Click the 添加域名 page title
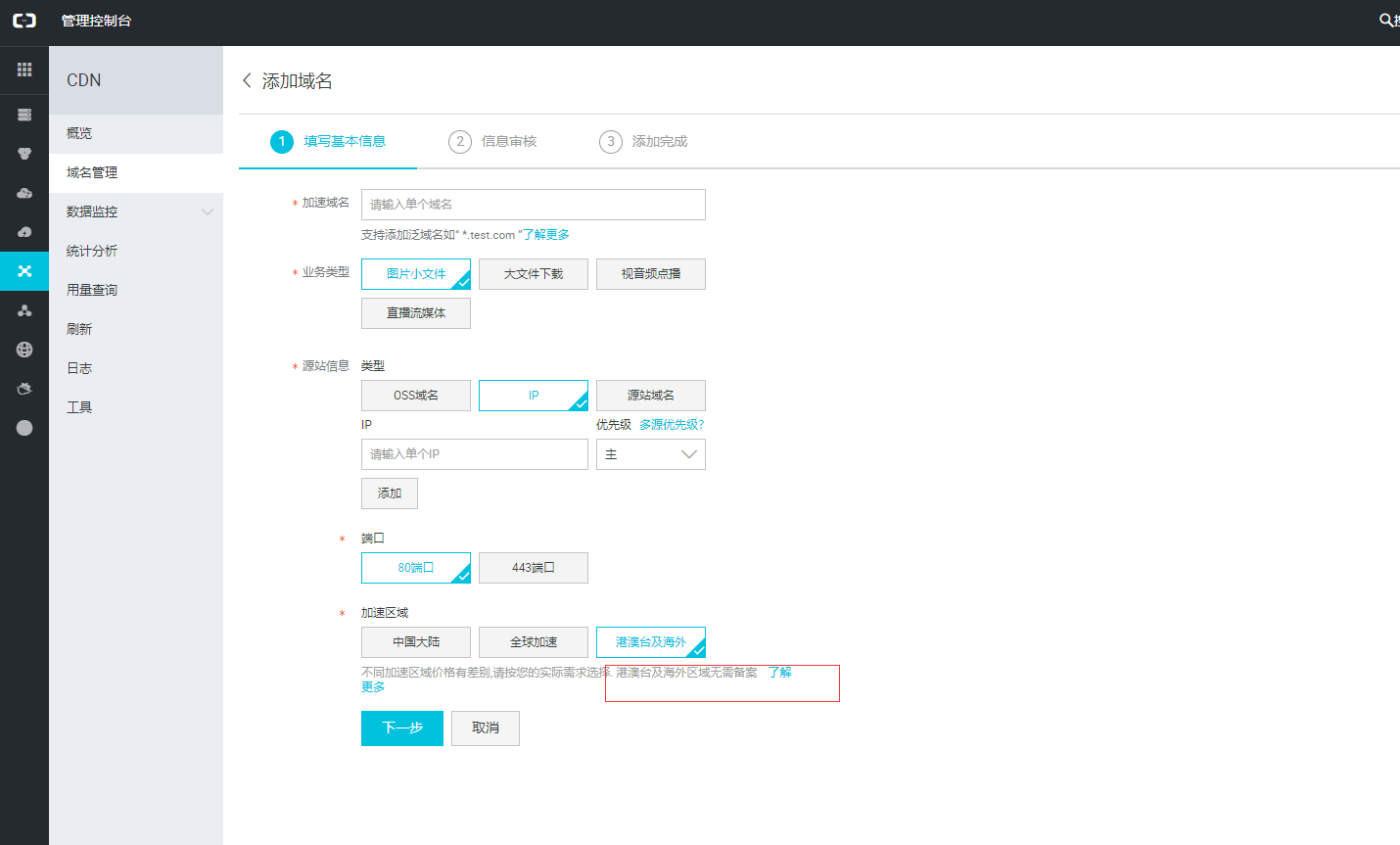The height and width of the screenshot is (845, 1400). 298,80
